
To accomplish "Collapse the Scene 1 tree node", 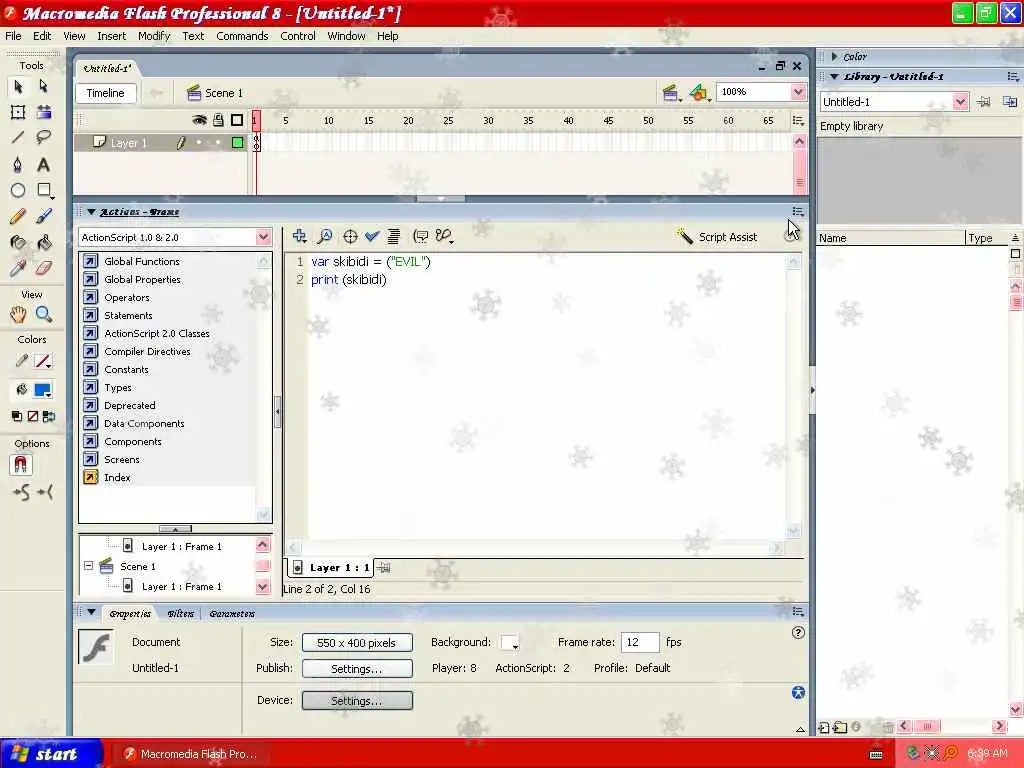I will tap(88, 566).
